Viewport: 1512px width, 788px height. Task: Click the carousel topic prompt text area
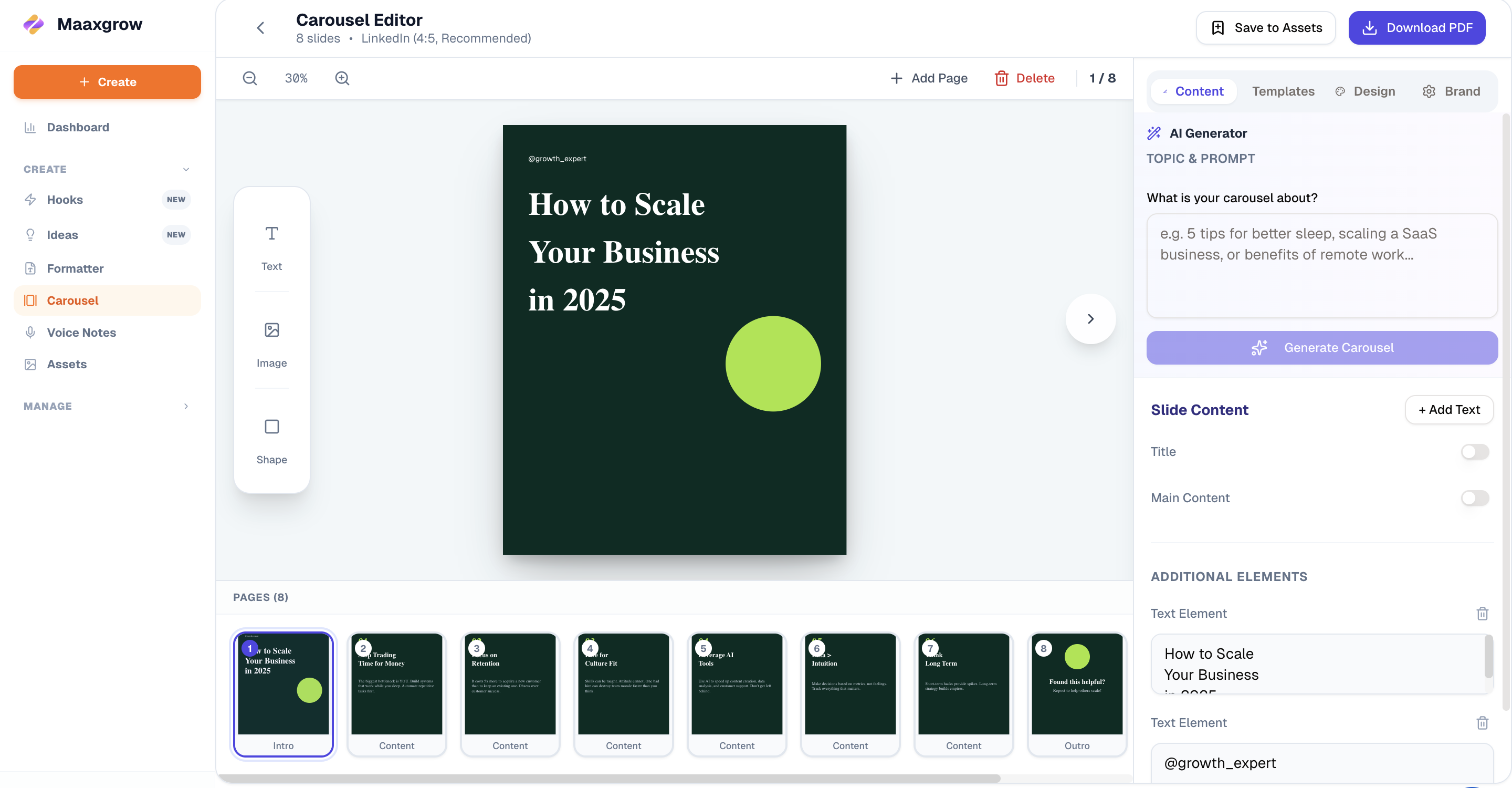pos(1322,265)
